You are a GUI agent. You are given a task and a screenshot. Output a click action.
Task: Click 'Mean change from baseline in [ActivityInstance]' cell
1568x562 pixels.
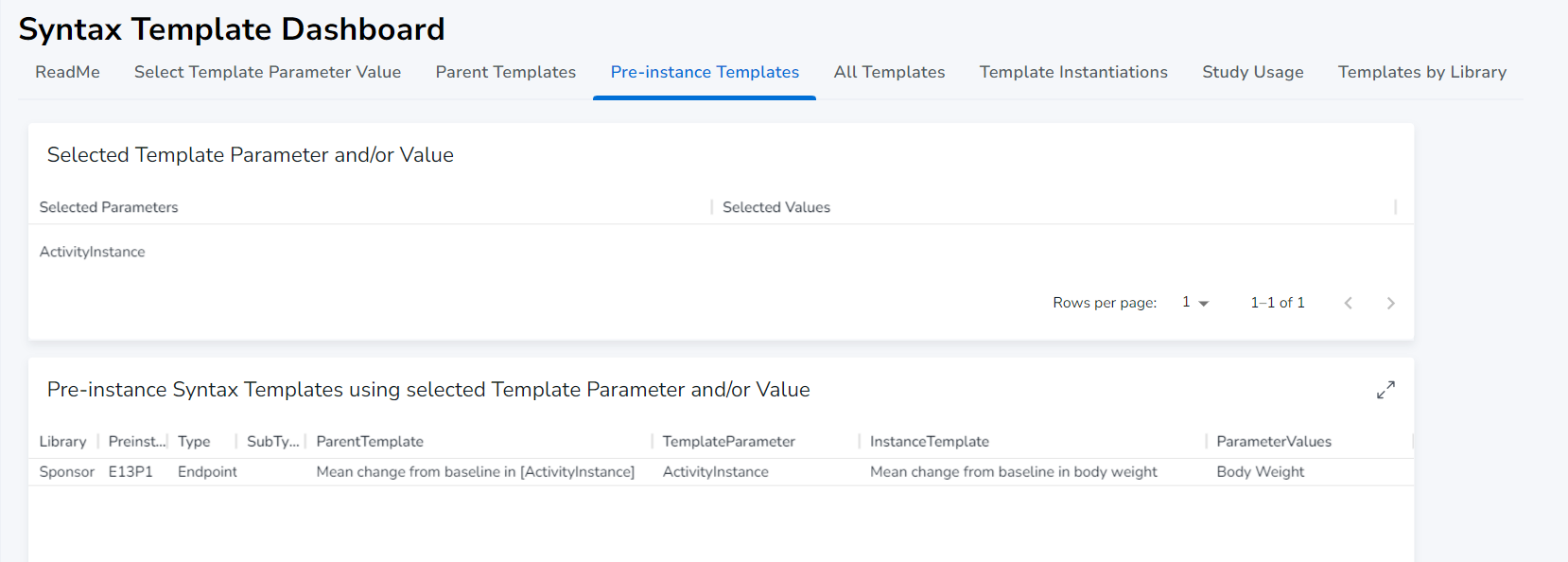[476, 472]
